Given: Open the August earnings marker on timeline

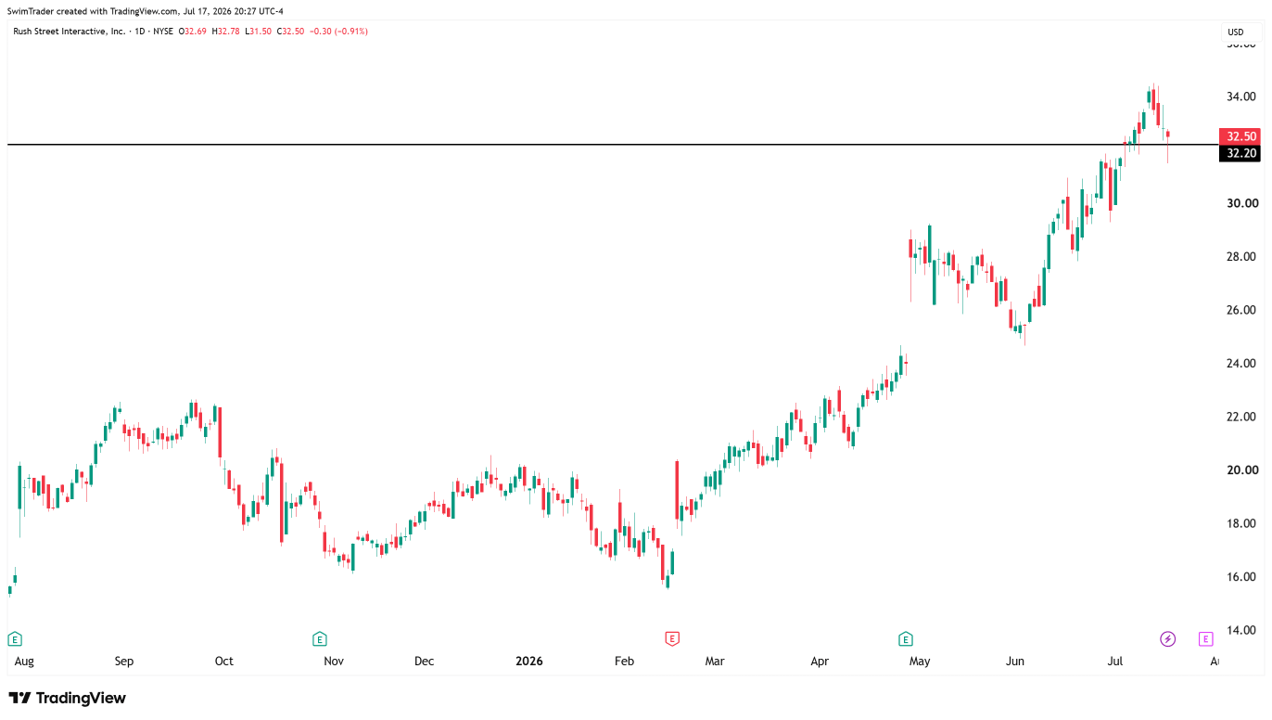Looking at the screenshot, I should (x=14, y=639).
